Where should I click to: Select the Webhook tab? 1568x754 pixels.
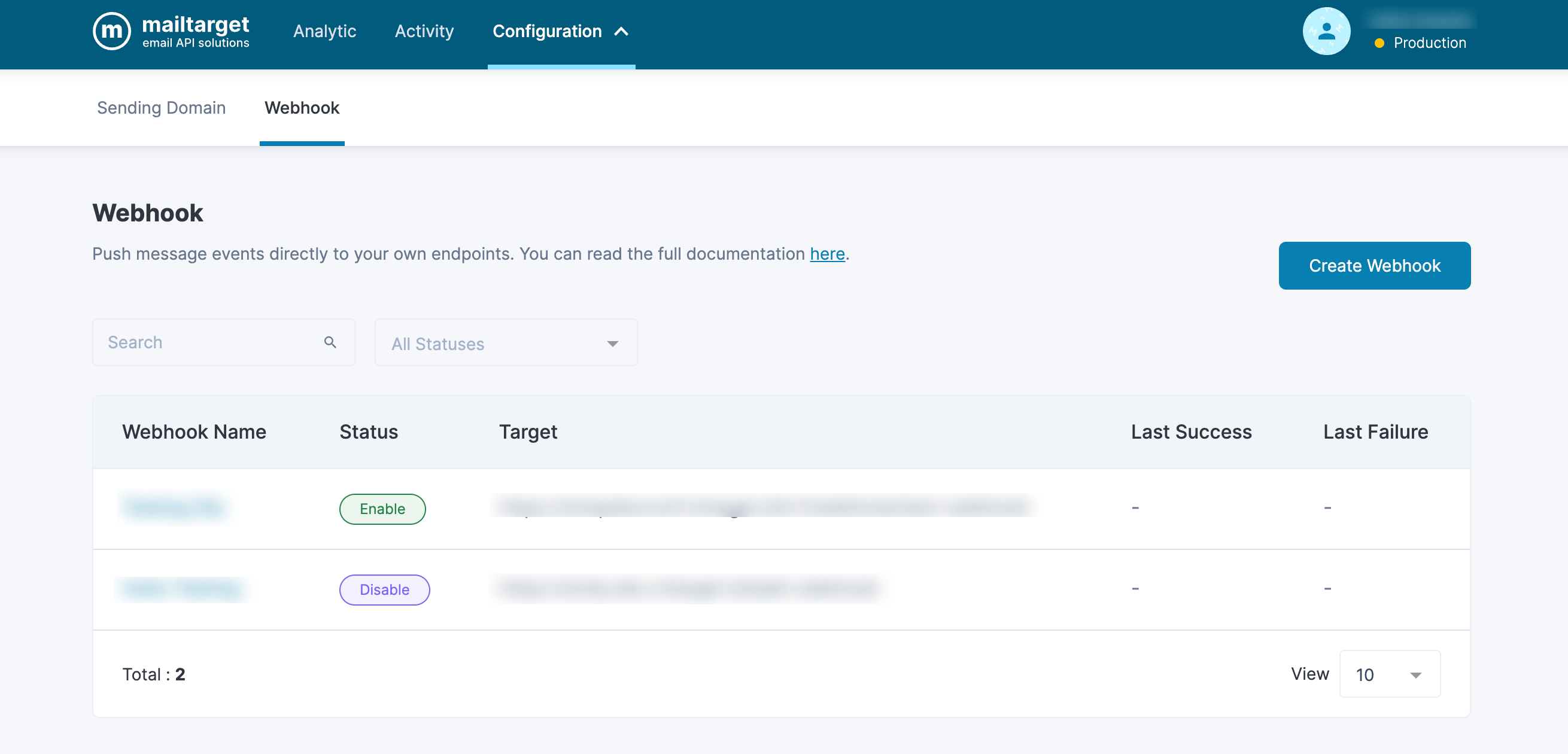(x=301, y=108)
